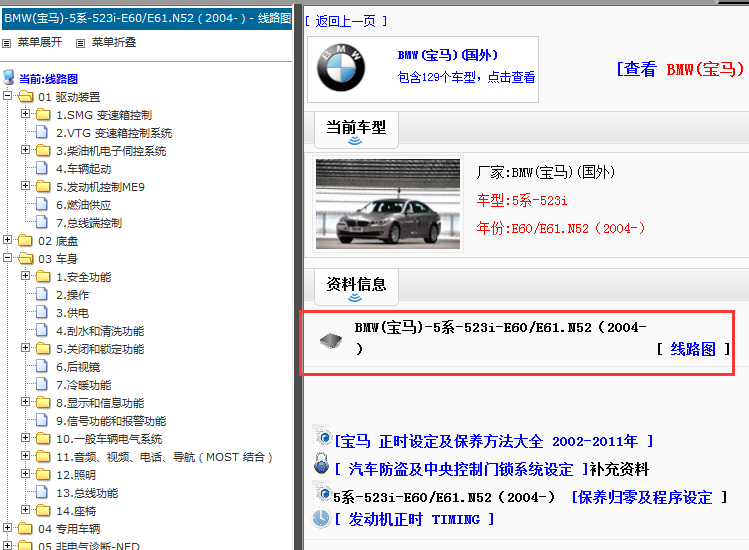
Task: Click the 当前:线路图 heading
Action: [48, 79]
